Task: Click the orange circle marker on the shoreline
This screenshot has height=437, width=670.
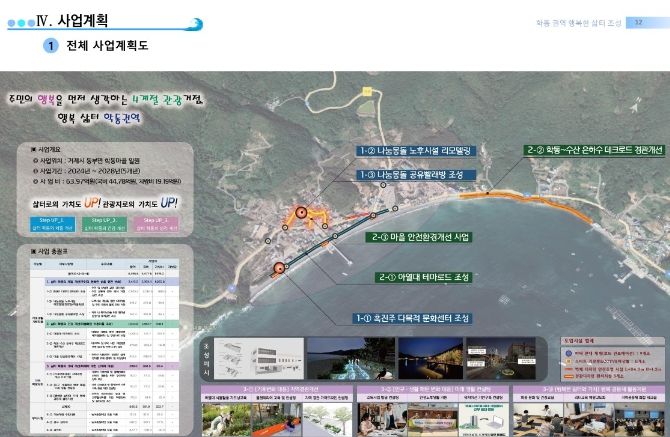Action: click(x=279, y=269)
